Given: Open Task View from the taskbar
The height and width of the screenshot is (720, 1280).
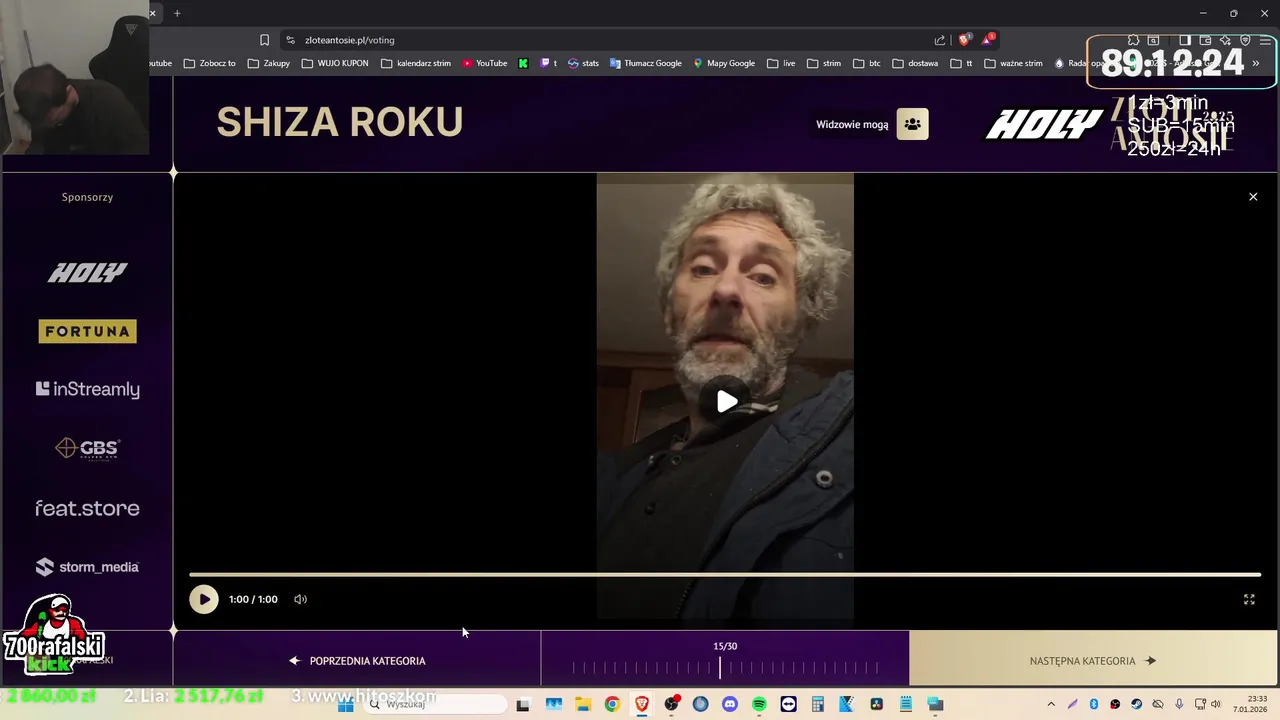Looking at the screenshot, I should [523, 704].
